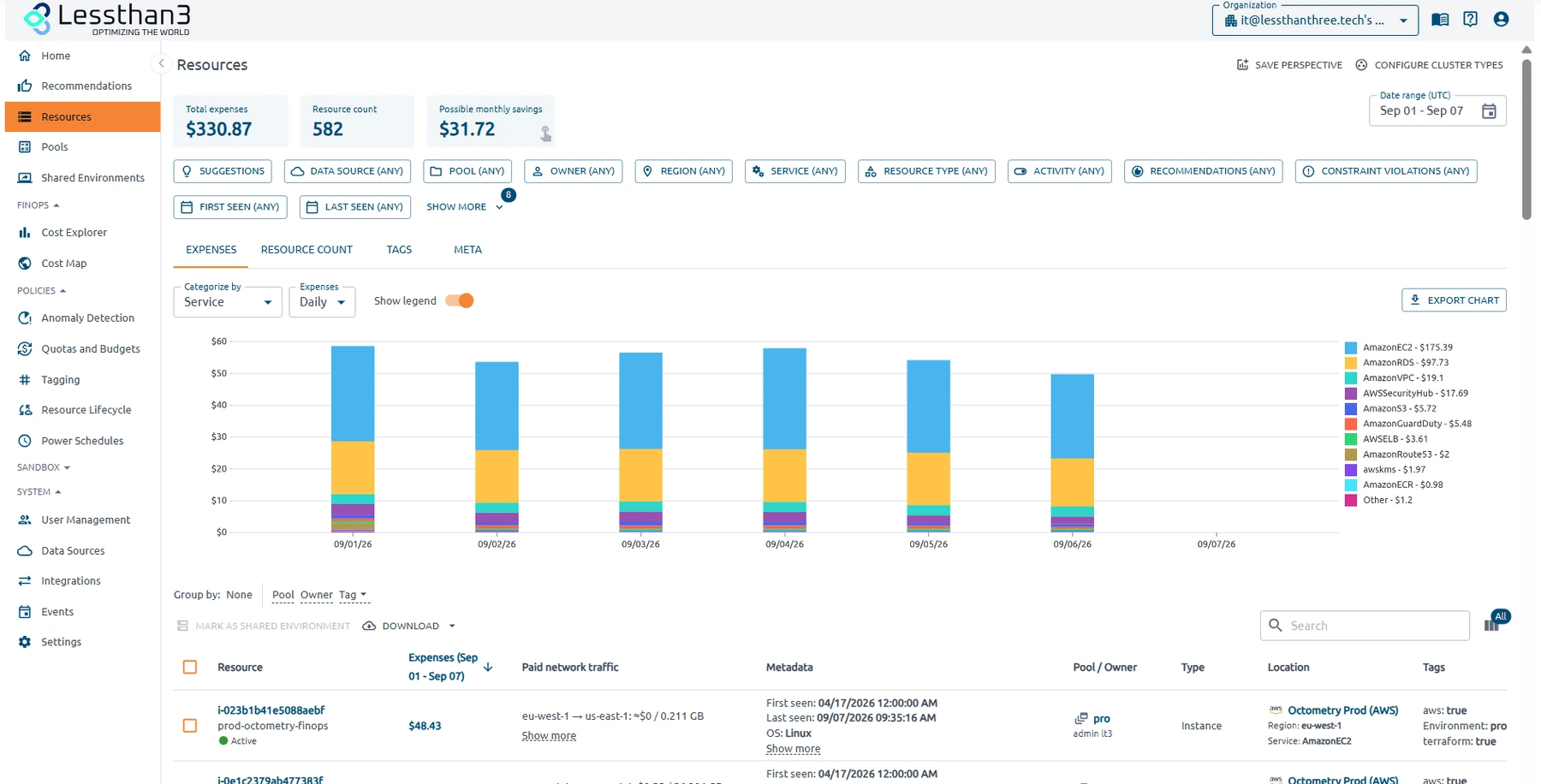Collapse the sidebar with the chevron button
This screenshot has height=784, width=1541.
(161, 63)
